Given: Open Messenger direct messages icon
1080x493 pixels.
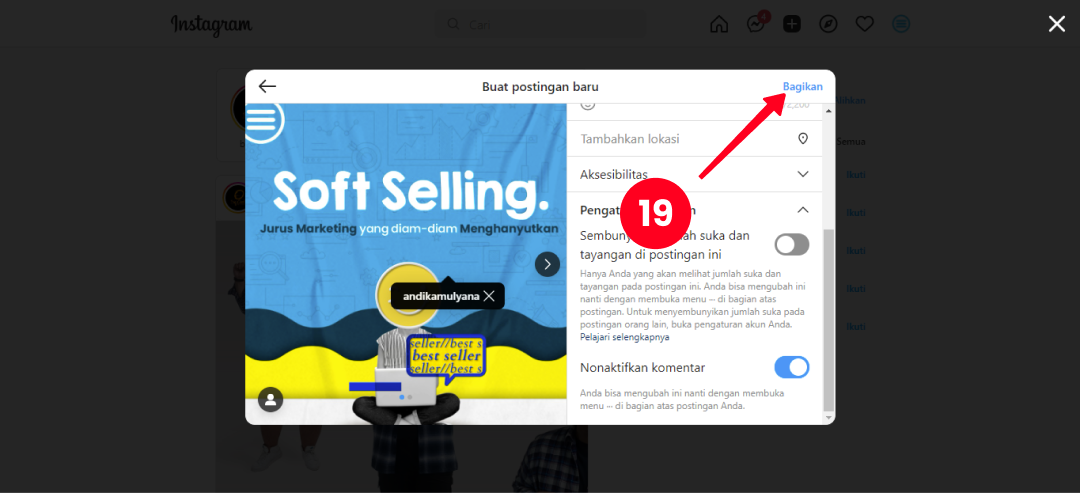Looking at the screenshot, I should click(x=756, y=24).
